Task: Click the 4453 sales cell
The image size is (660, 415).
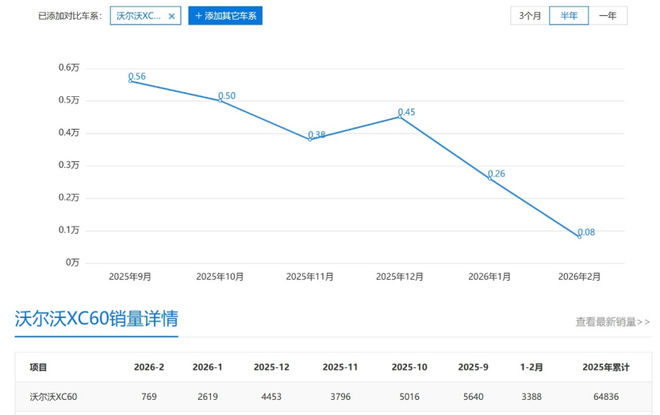Action: (x=271, y=396)
